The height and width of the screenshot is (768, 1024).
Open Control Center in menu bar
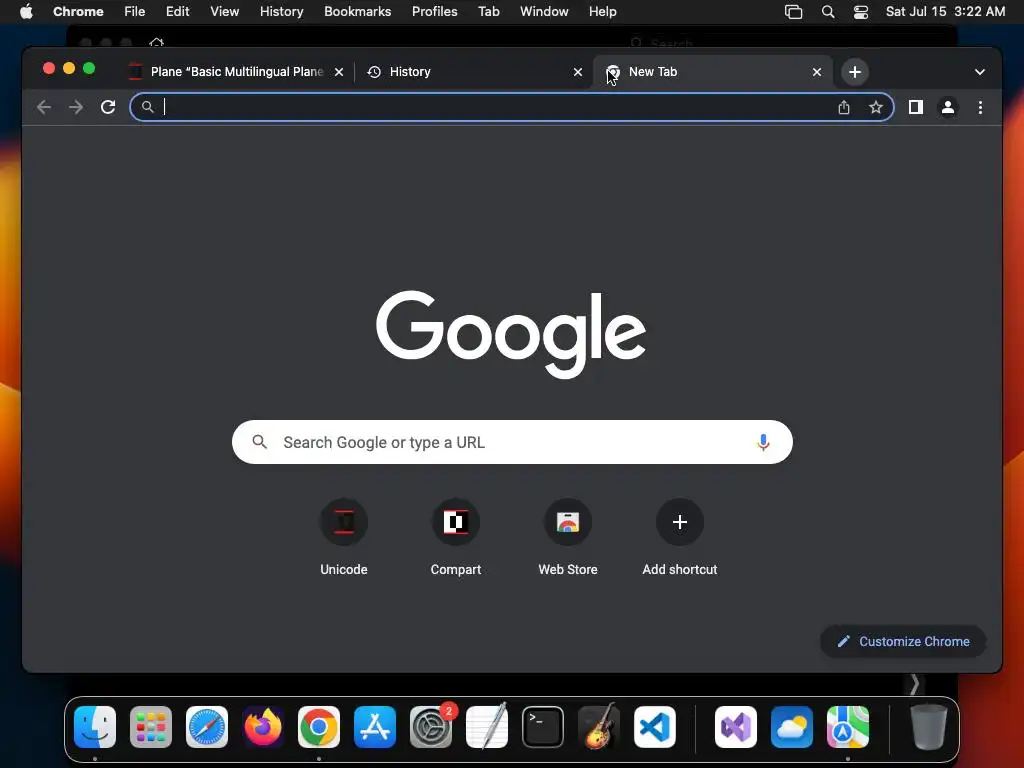point(861,12)
